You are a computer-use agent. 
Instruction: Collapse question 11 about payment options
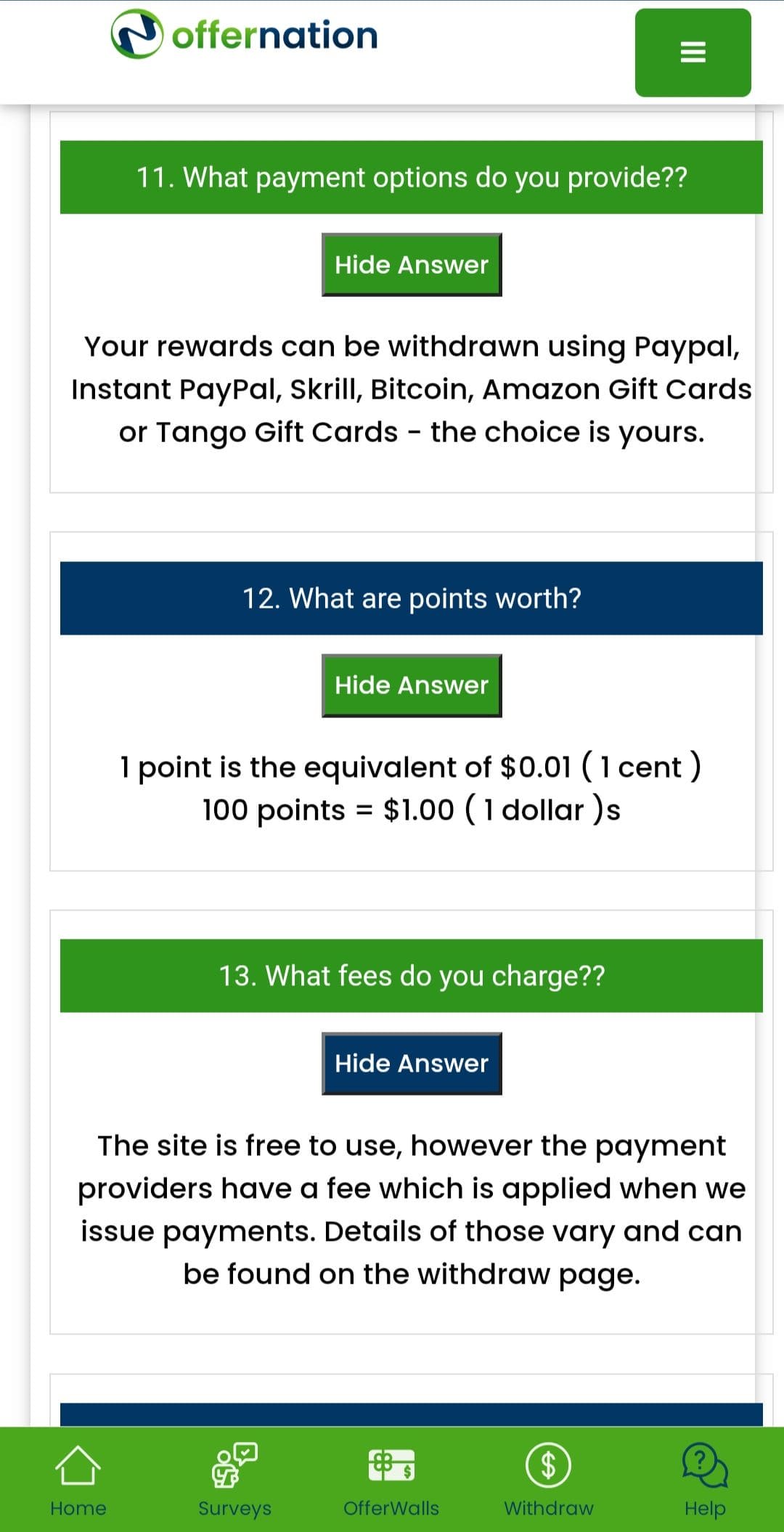(x=411, y=177)
